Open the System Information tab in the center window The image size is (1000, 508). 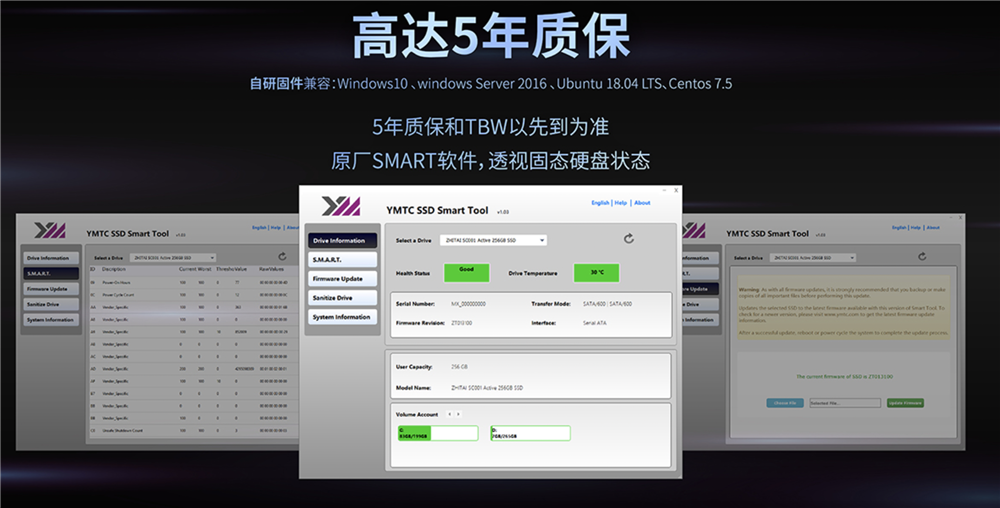pyautogui.click(x=342, y=317)
